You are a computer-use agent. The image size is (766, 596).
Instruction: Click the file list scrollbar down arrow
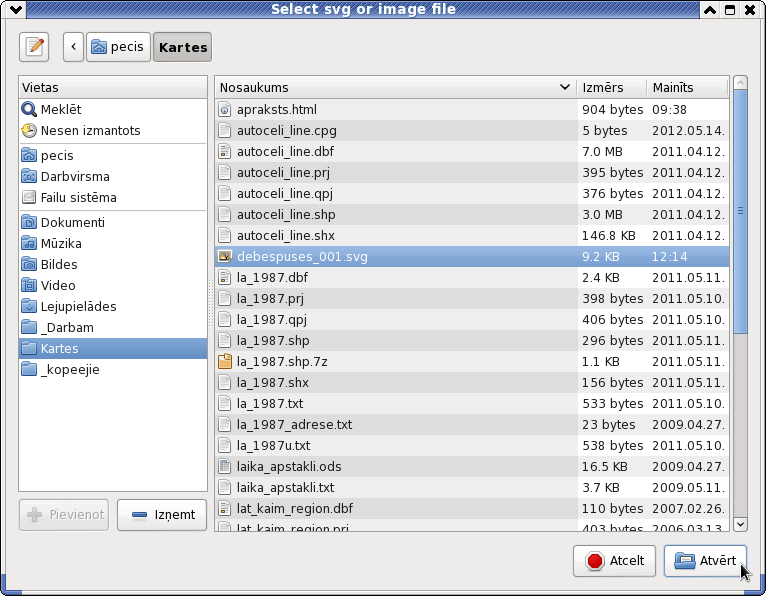[x=740, y=524]
